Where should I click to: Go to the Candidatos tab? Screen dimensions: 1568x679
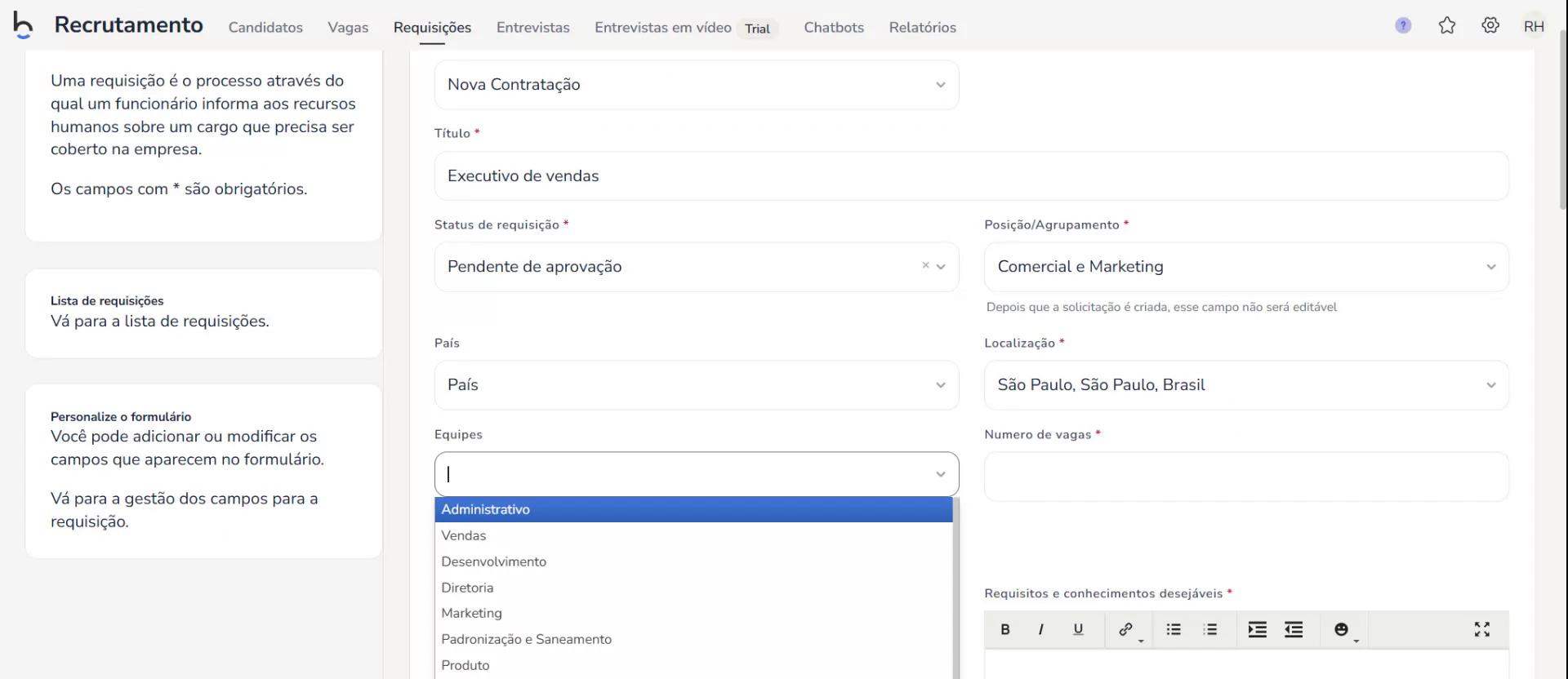pos(265,27)
